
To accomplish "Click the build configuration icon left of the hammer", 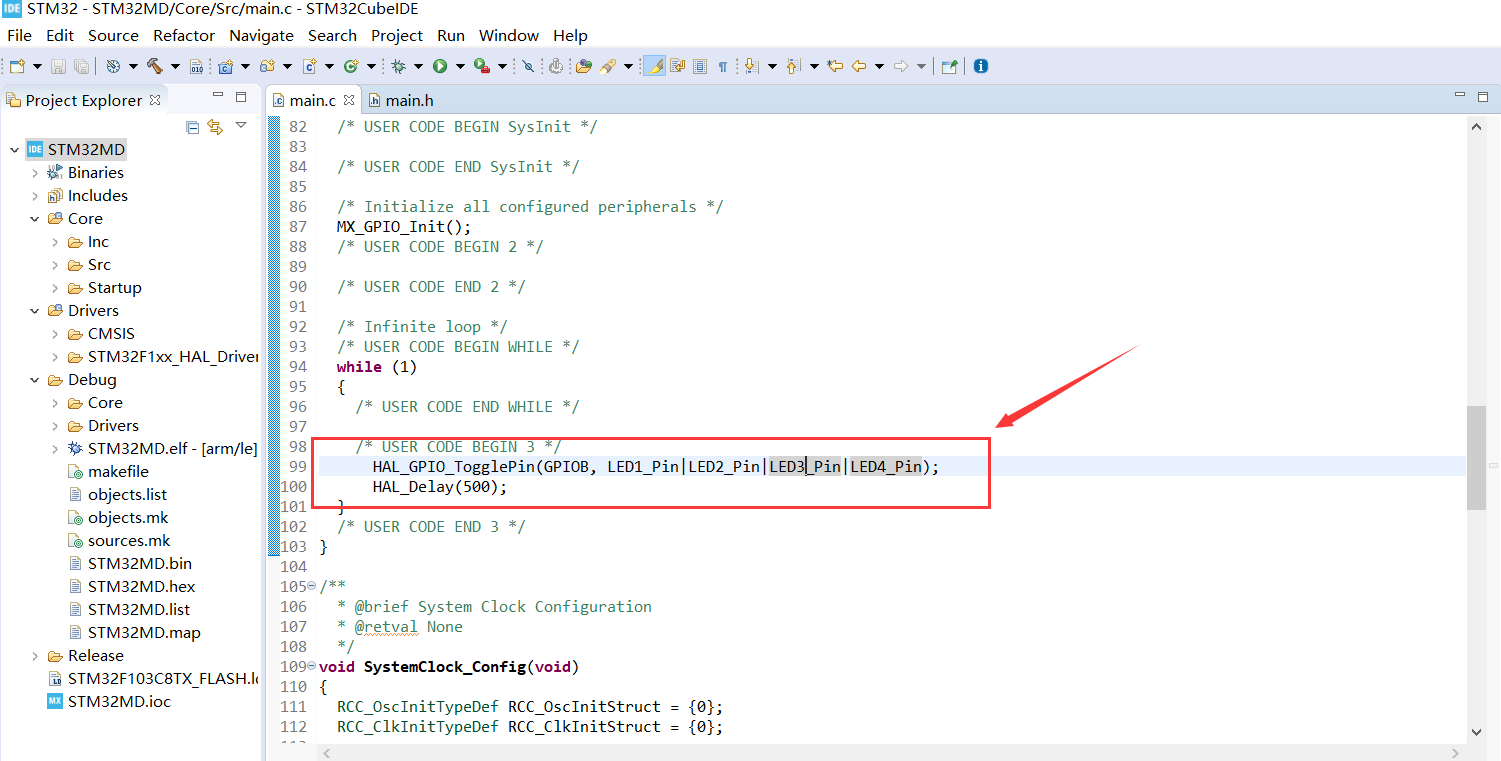I will (x=112, y=66).
